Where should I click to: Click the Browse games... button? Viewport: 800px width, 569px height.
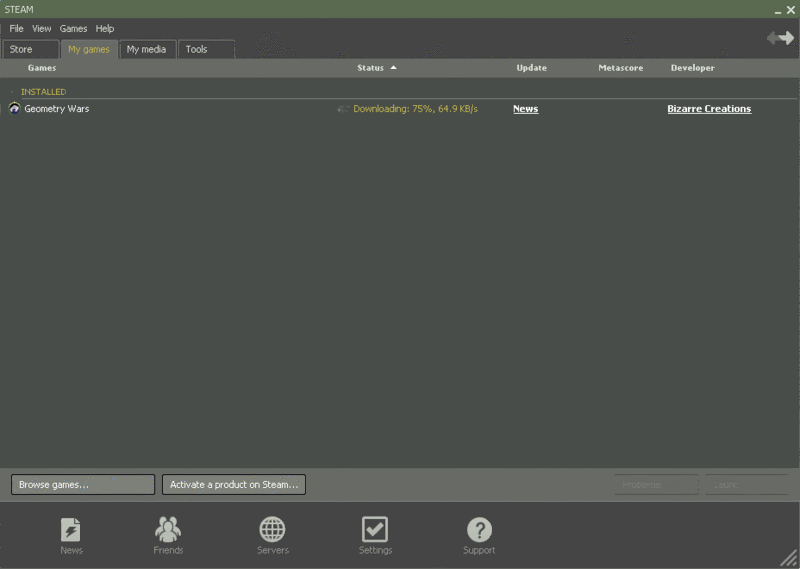(x=83, y=484)
